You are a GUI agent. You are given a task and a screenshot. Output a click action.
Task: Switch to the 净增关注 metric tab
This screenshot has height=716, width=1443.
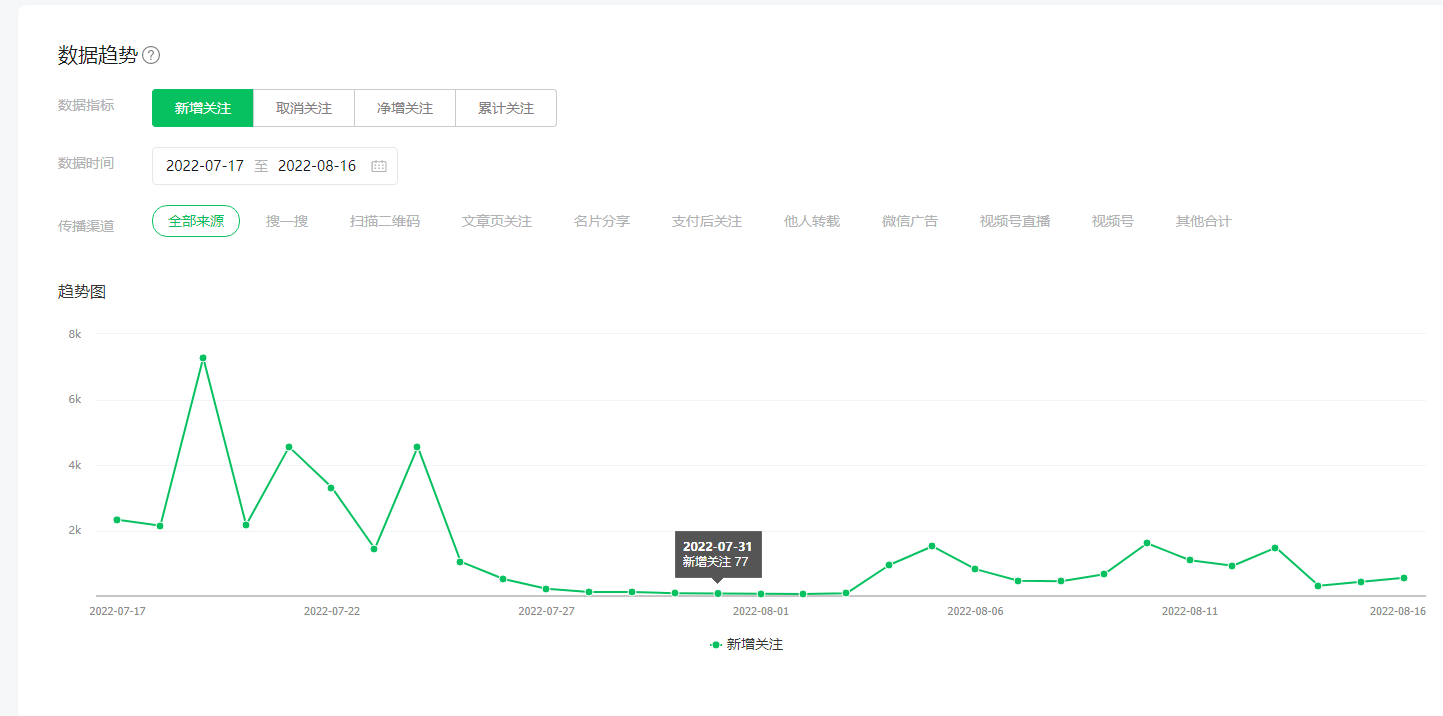click(405, 108)
